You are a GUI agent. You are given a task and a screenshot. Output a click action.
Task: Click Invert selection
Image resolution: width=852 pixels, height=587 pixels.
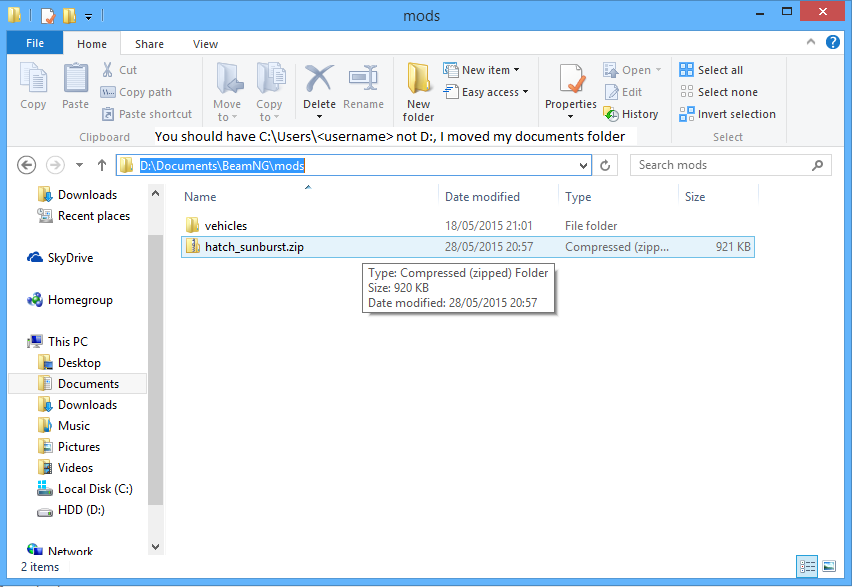point(728,114)
